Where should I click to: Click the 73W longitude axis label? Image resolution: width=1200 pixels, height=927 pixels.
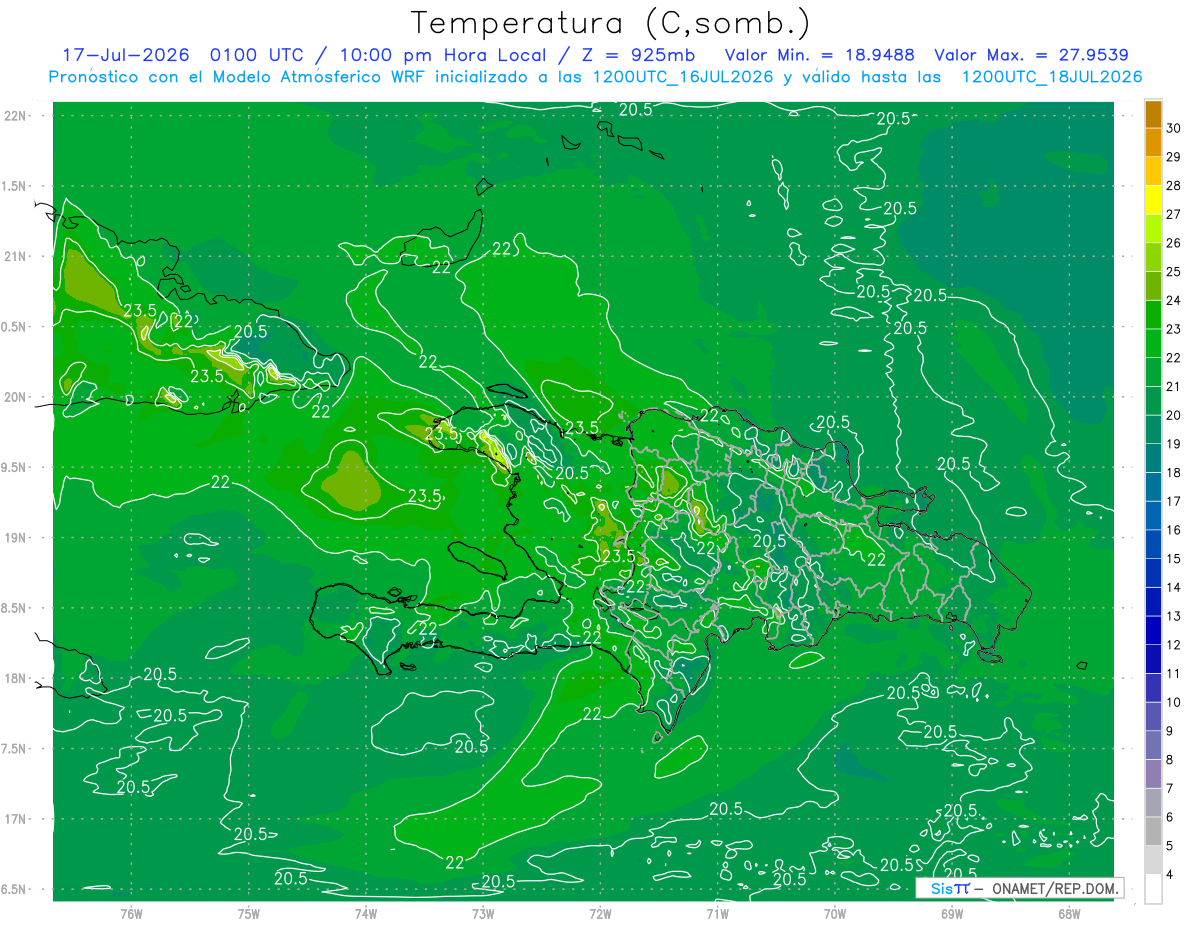[x=483, y=913]
